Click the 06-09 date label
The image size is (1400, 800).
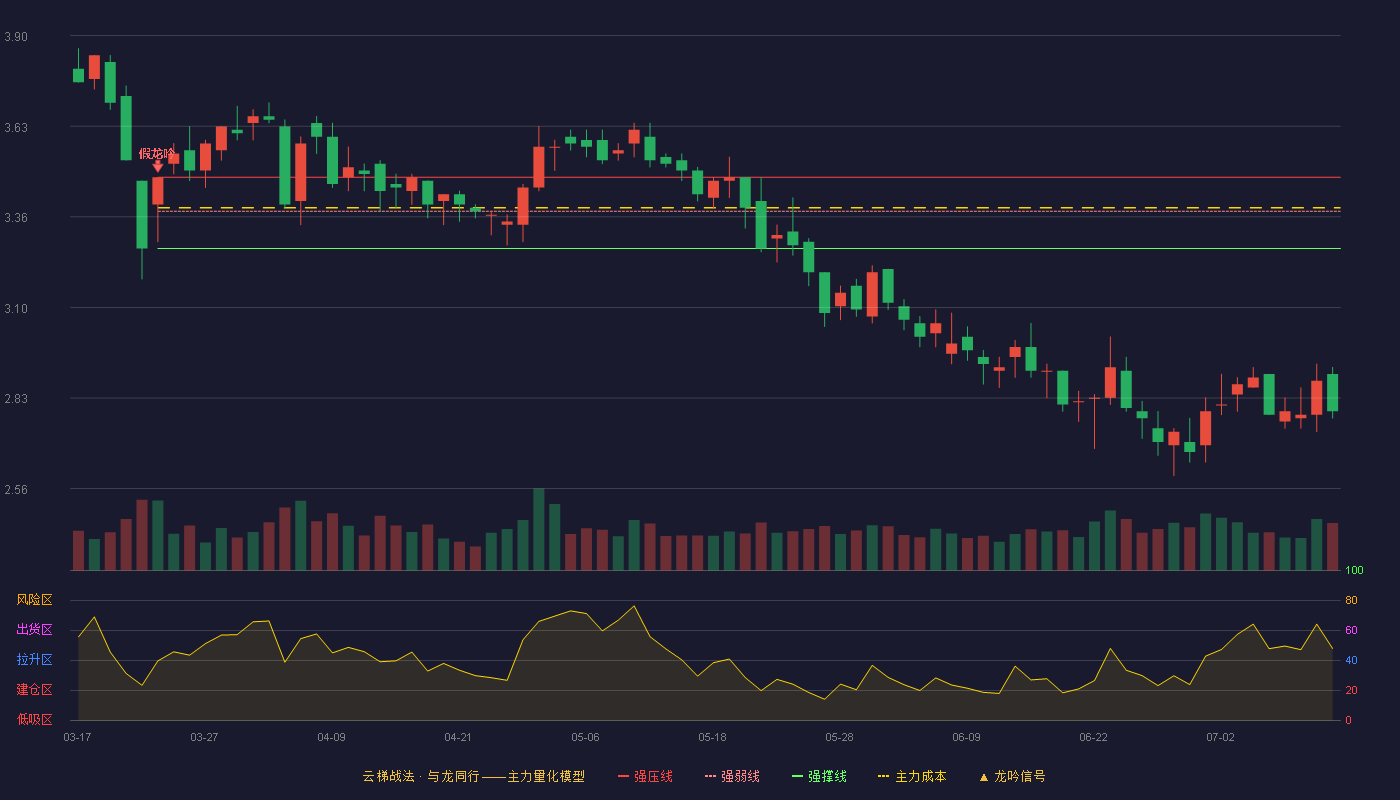(966, 737)
